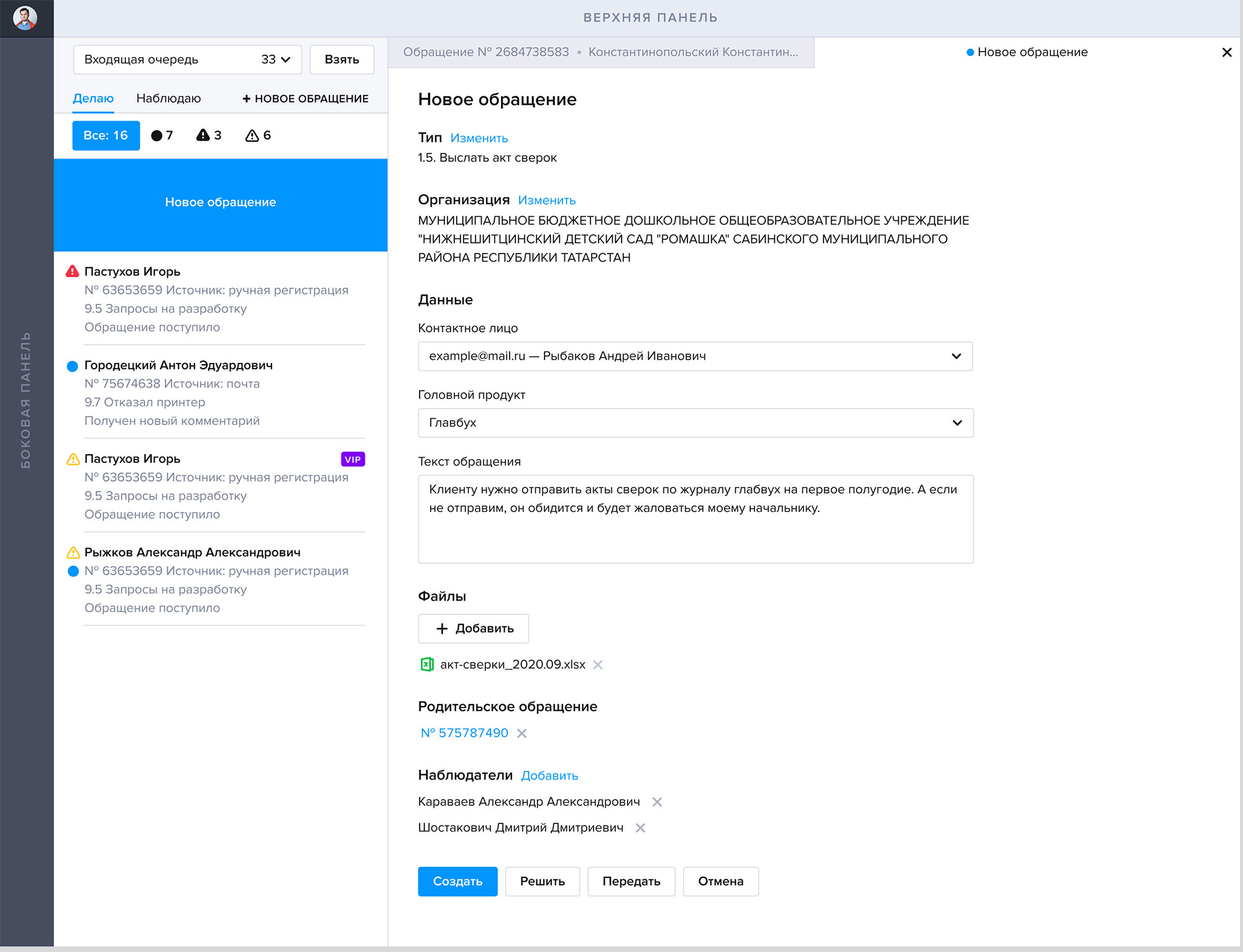Viewport: 1243px width, 952px height.
Task: Click into the Текст обращения text area
Action: [x=695, y=519]
